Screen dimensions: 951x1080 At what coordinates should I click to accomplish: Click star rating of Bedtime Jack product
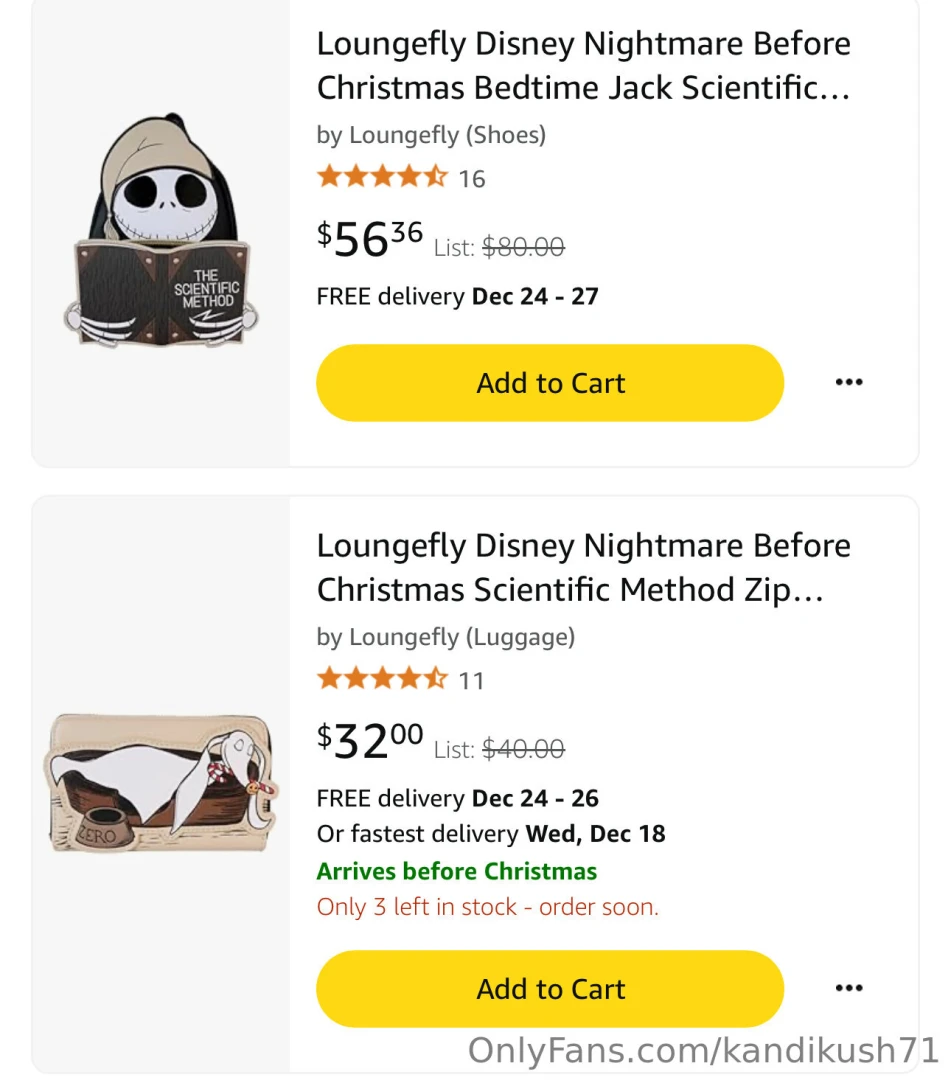382,178
